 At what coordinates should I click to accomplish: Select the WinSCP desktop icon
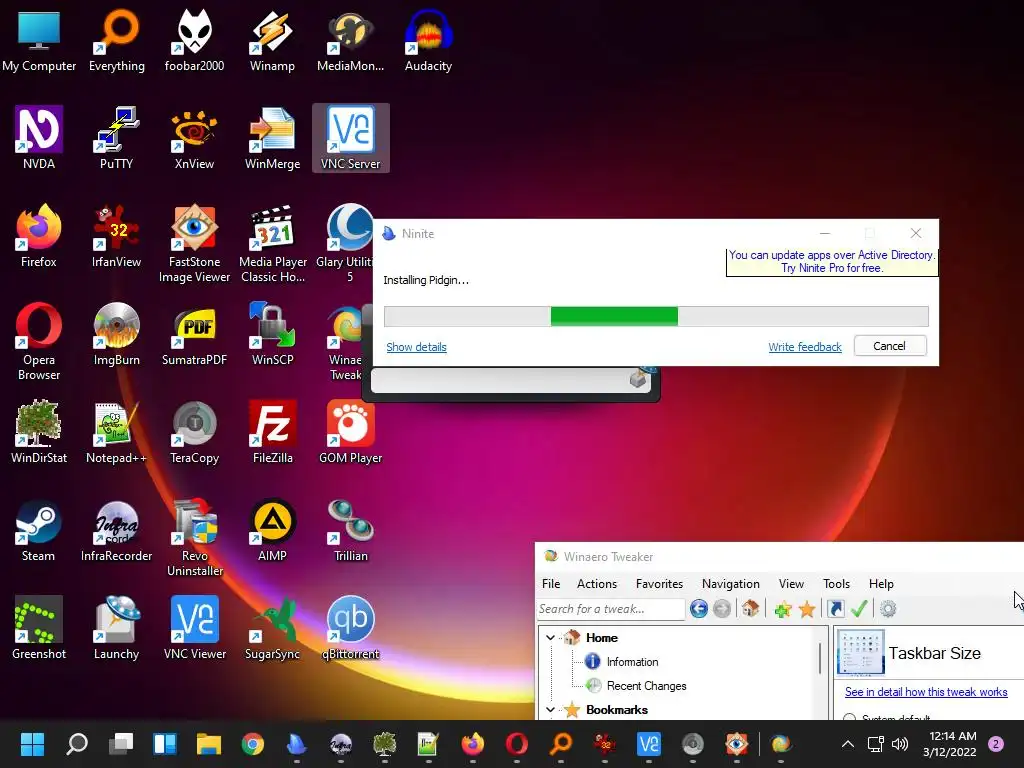click(x=272, y=334)
